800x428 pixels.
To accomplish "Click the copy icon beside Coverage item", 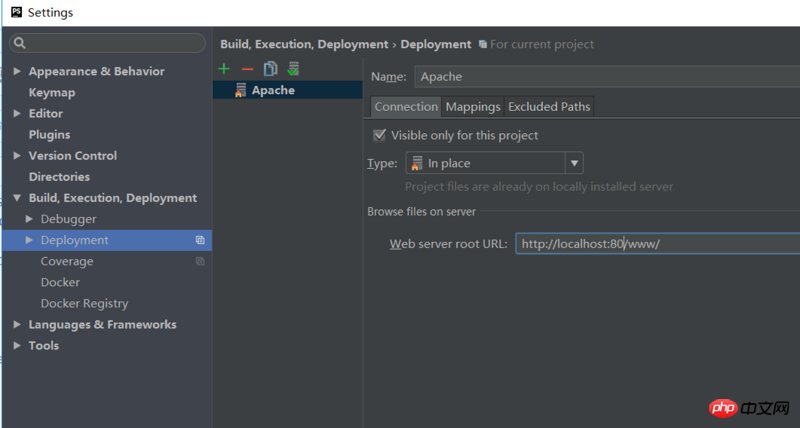I will (200, 261).
